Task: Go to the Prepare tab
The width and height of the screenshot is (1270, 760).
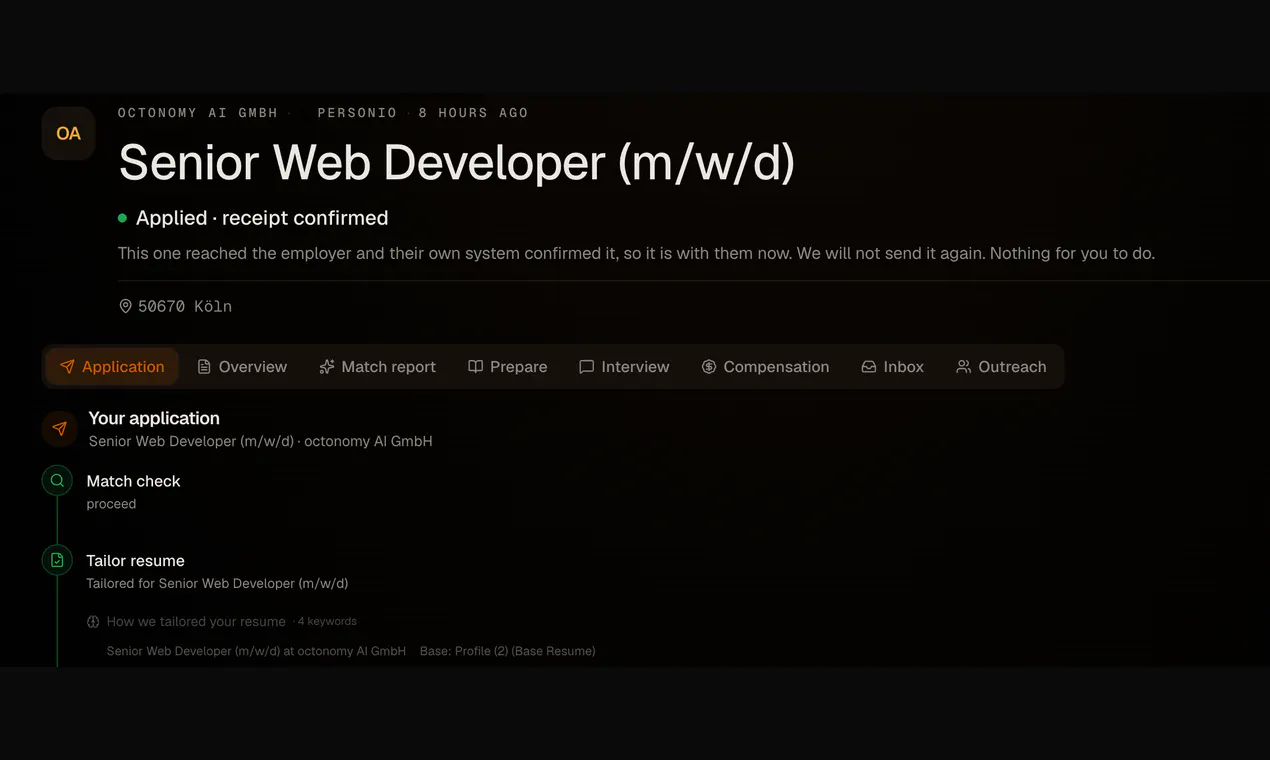Action: (x=508, y=367)
